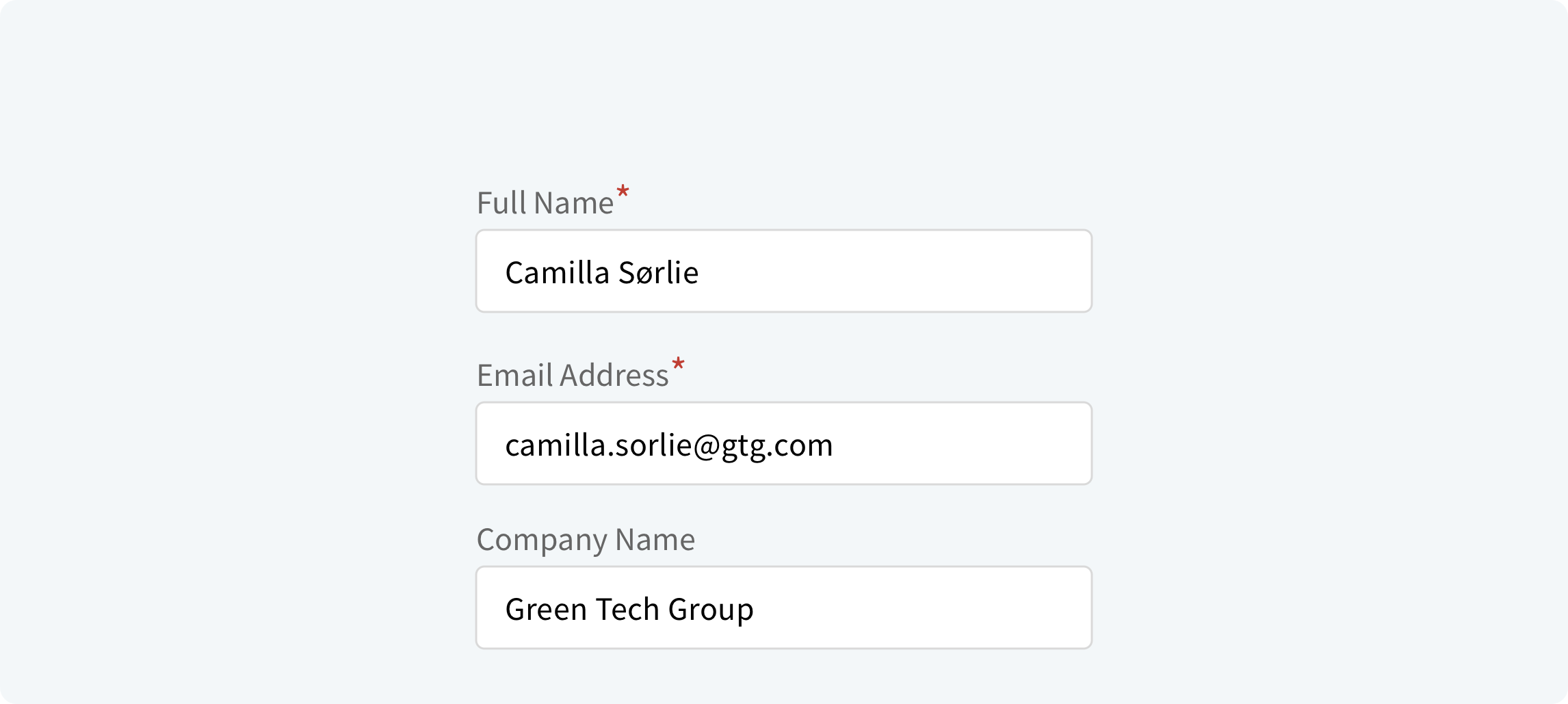Click the Full Name input field
This screenshot has width=1568, height=704.
tap(783, 272)
